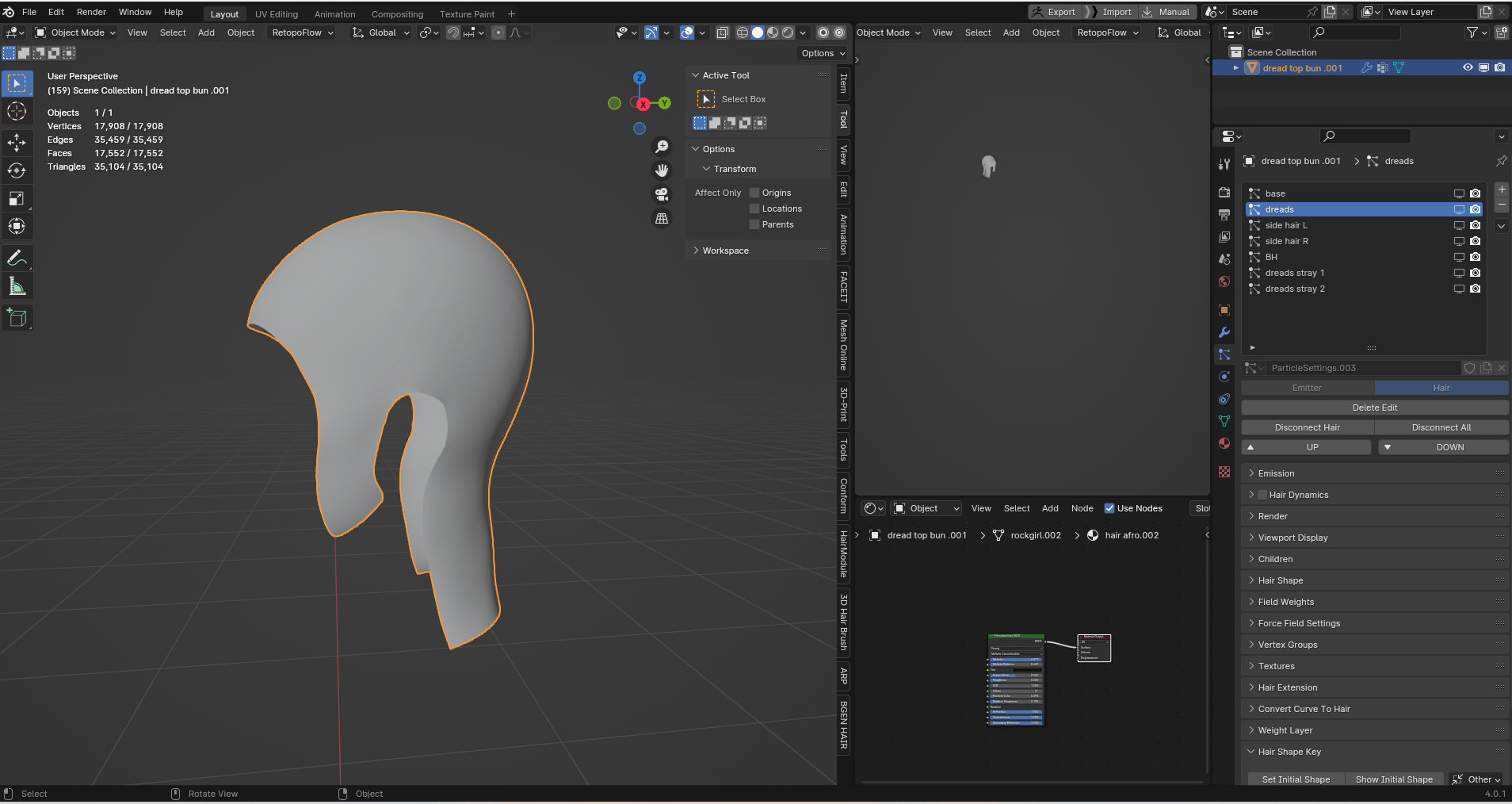Select the Rotate tool
Image resolution: width=1512 pixels, height=804 pixels.
pyautogui.click(x=17, y=170)
